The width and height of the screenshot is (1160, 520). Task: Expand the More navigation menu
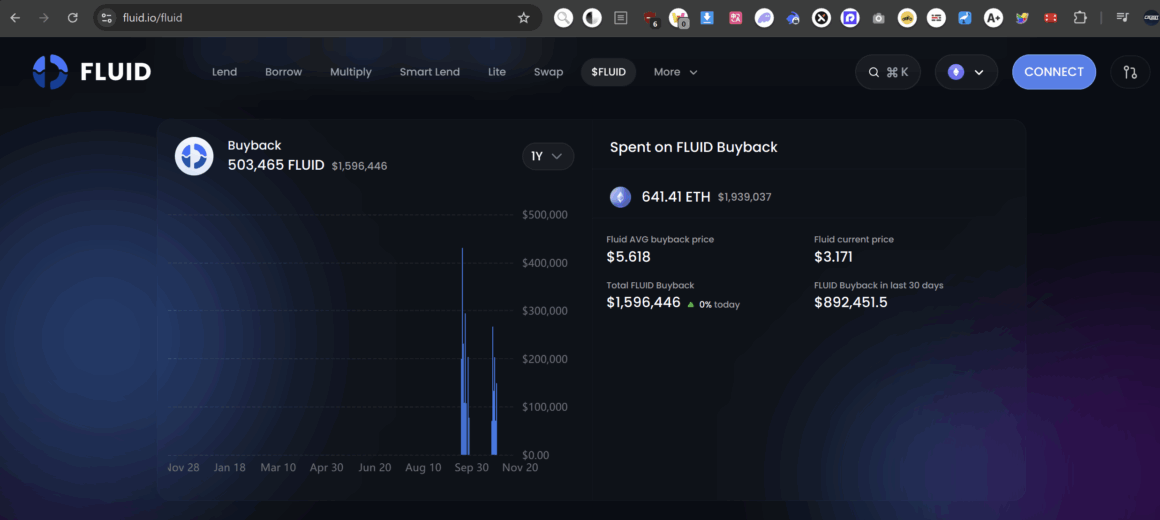point(675,72)
